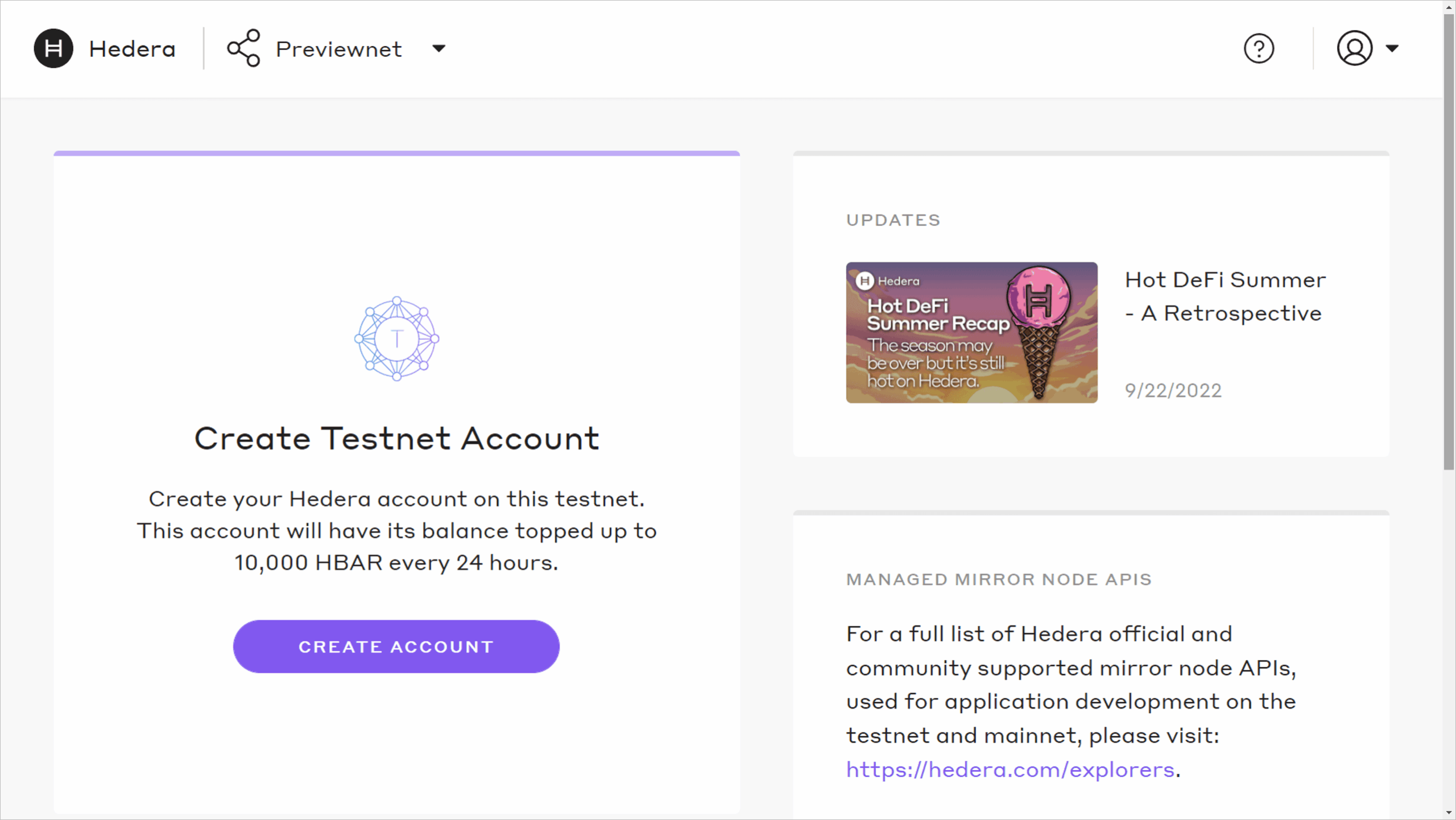1456x820 pixels.
Task: Click the Create Testnet Account heading
Action: coord(396,438)
